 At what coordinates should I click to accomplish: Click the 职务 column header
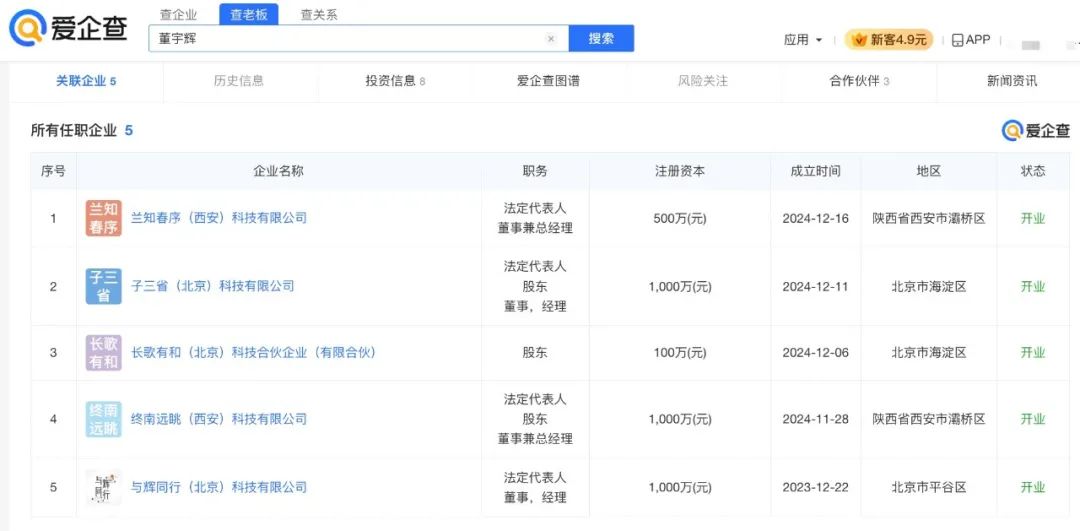click(535, 171)
